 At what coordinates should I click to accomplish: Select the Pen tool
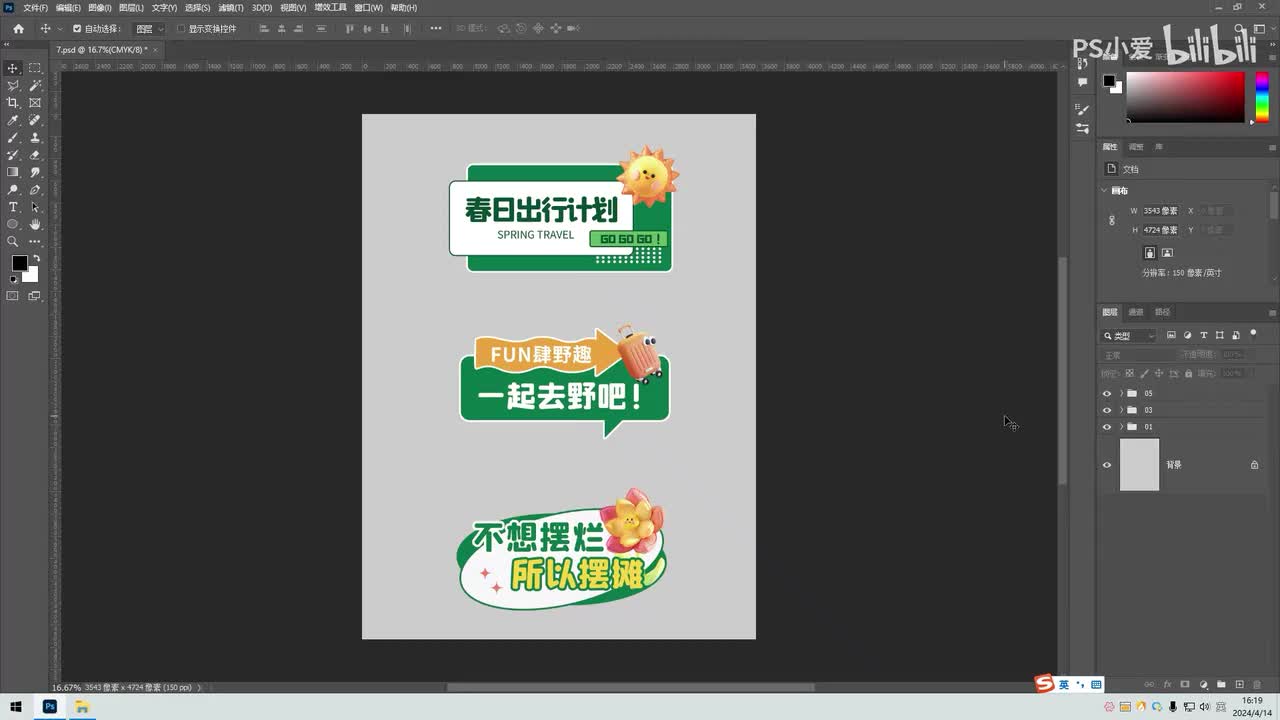coord(35,190)
